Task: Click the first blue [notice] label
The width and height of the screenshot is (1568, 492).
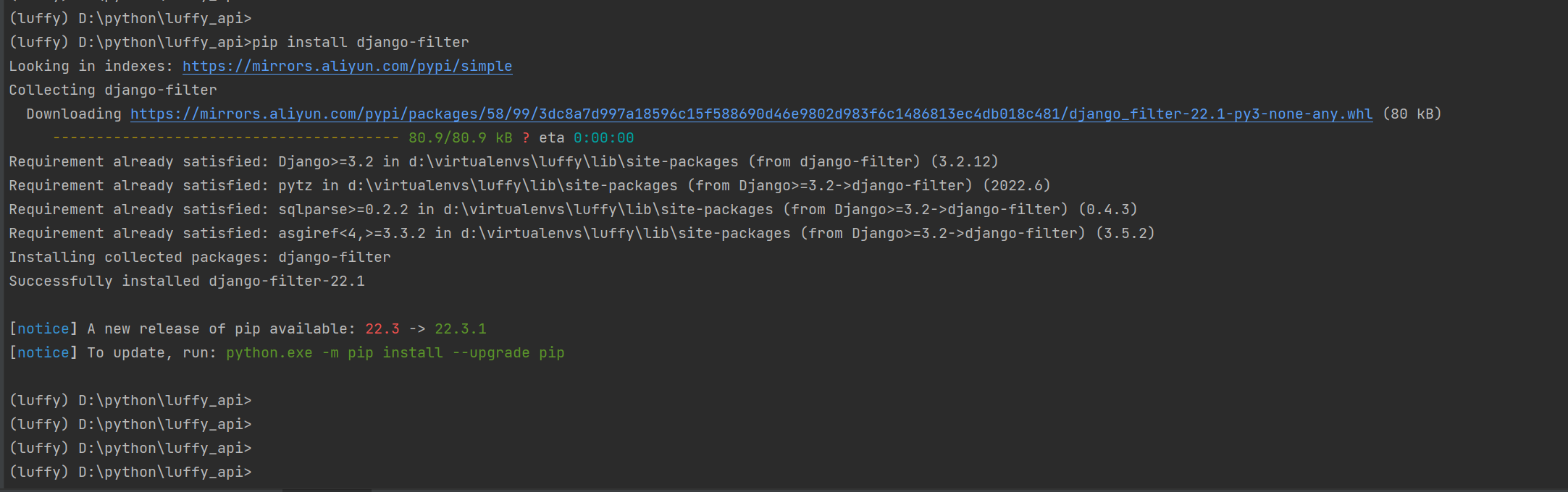Action: [x=43, y=328]
